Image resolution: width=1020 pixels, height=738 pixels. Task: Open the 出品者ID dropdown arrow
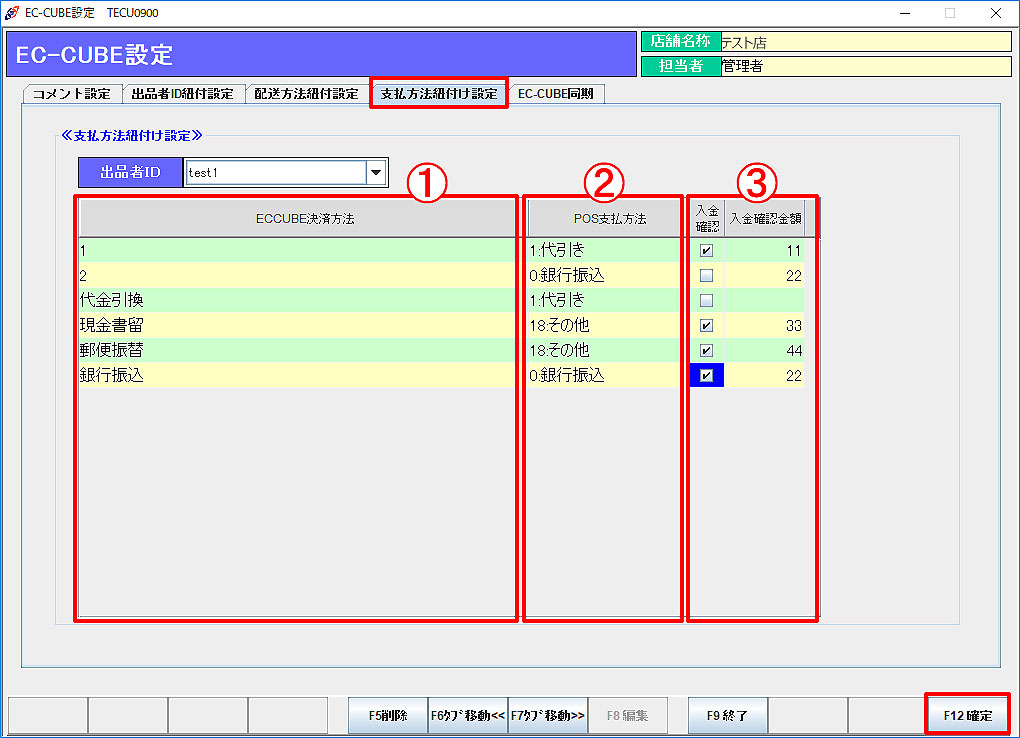tap(376, 173)
